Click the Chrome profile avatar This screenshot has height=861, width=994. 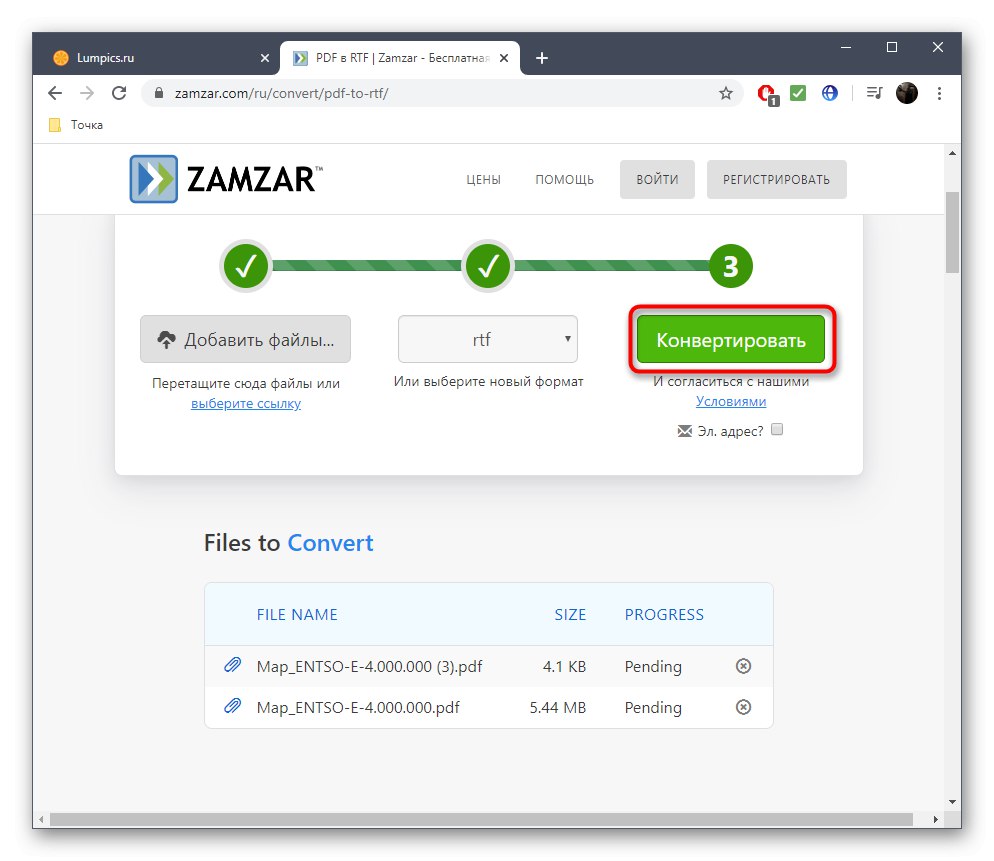pyautogui.click(x=906, y=93)
